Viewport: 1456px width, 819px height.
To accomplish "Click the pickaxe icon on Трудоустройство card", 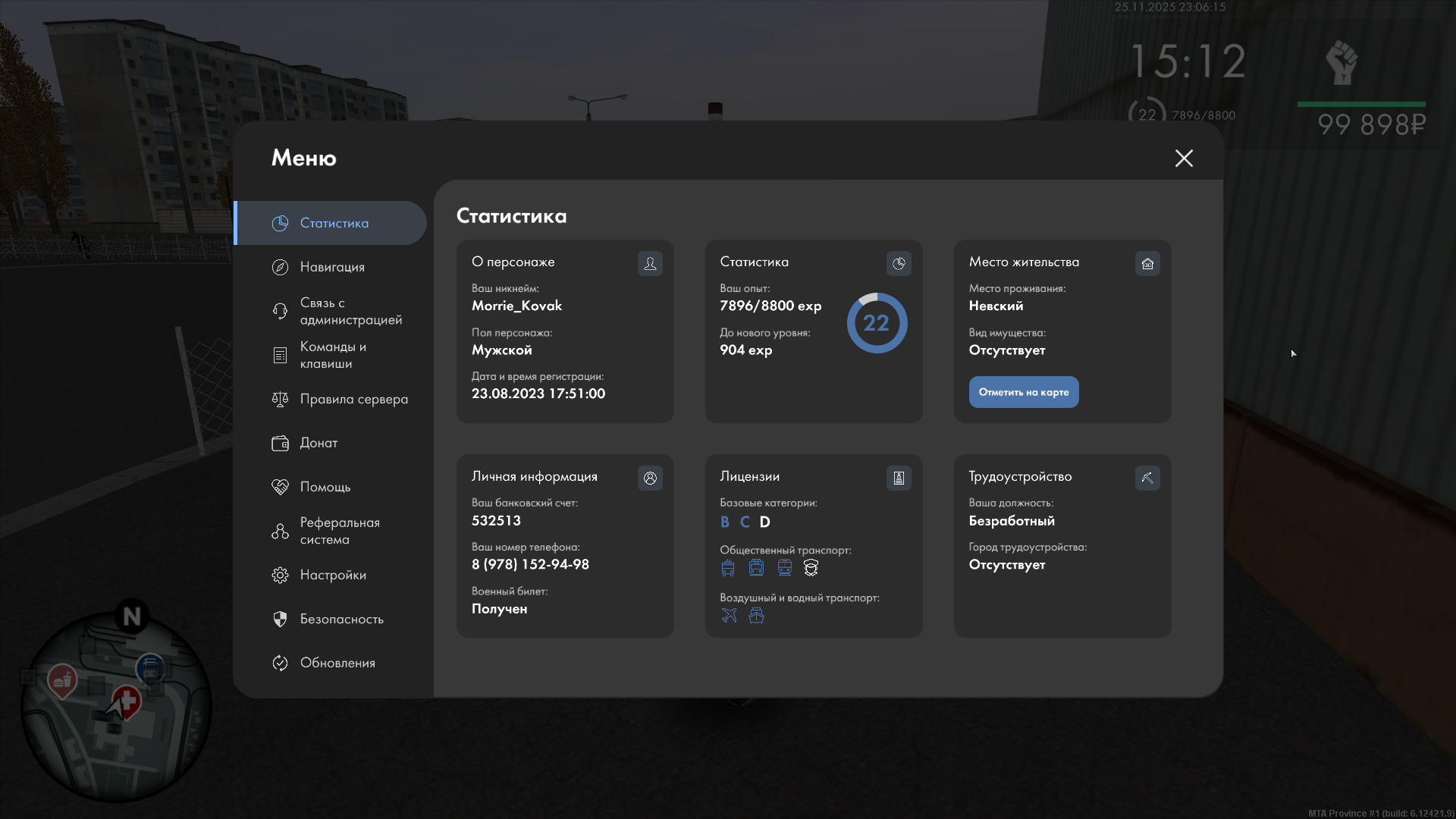I will [1147, 478].
